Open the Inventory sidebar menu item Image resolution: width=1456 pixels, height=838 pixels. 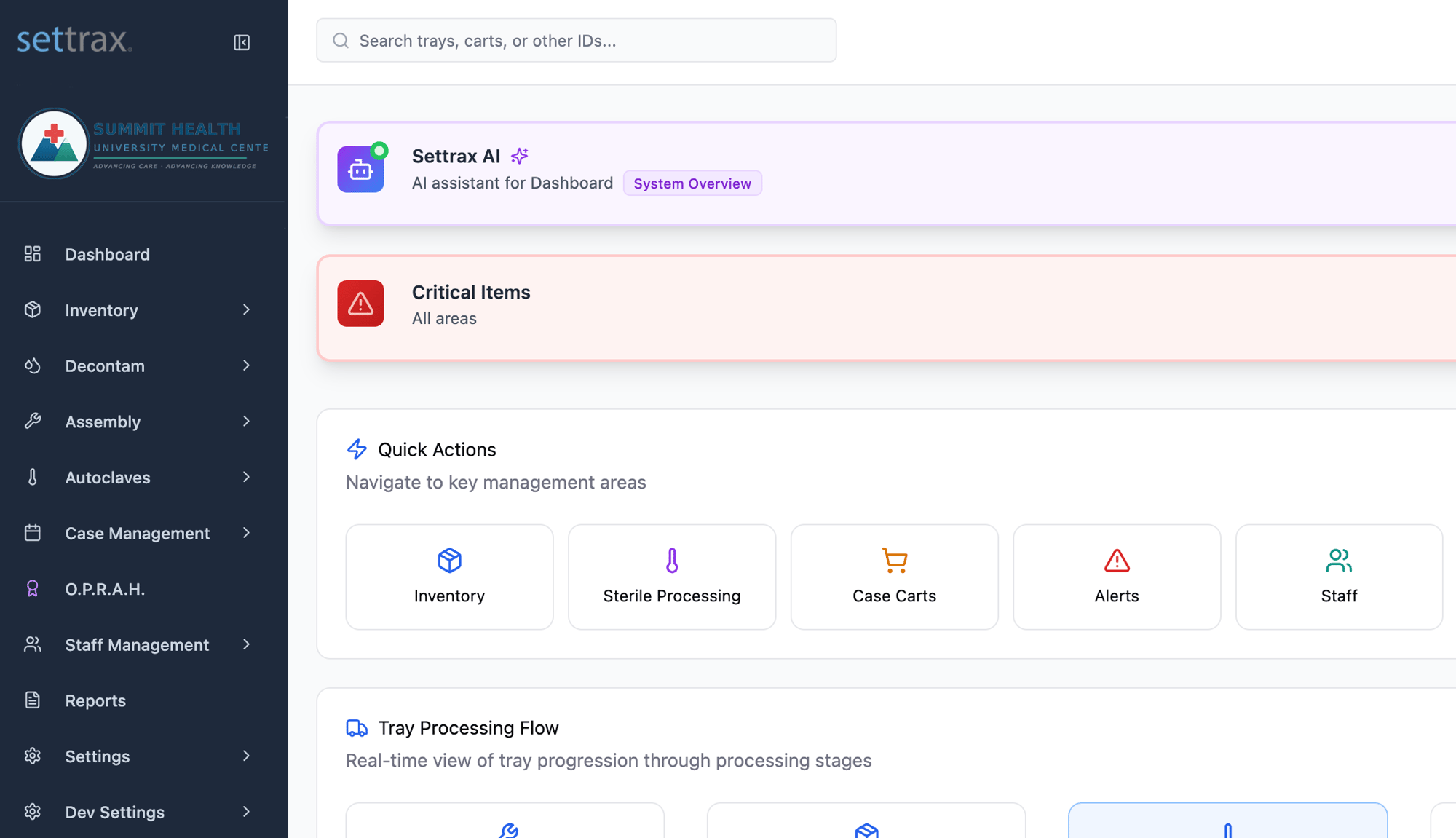[x=143, y=309]
